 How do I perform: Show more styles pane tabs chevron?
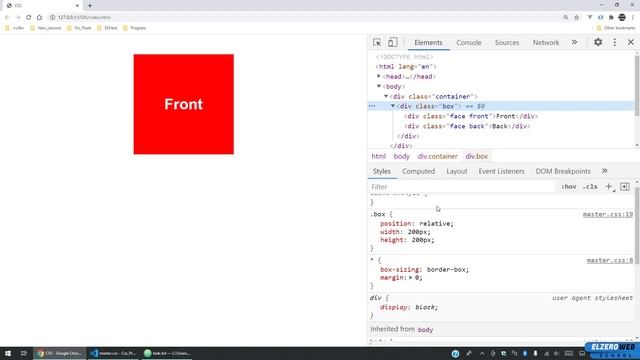point(604,171)
